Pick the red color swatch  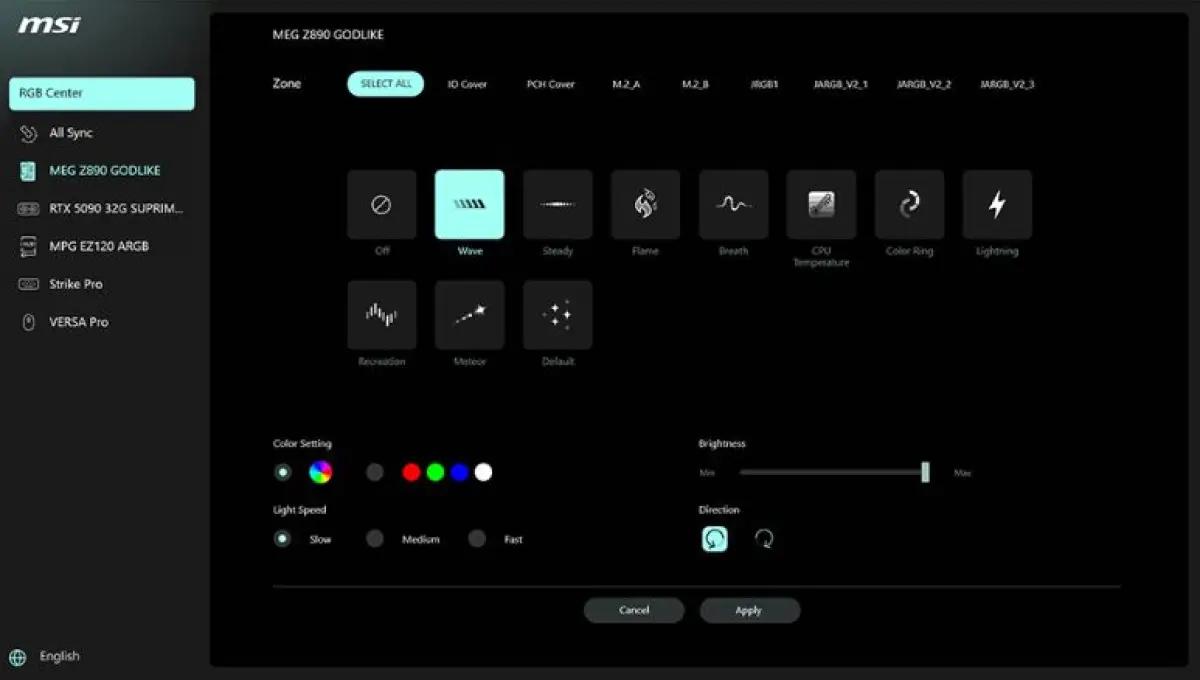point(411,472)
